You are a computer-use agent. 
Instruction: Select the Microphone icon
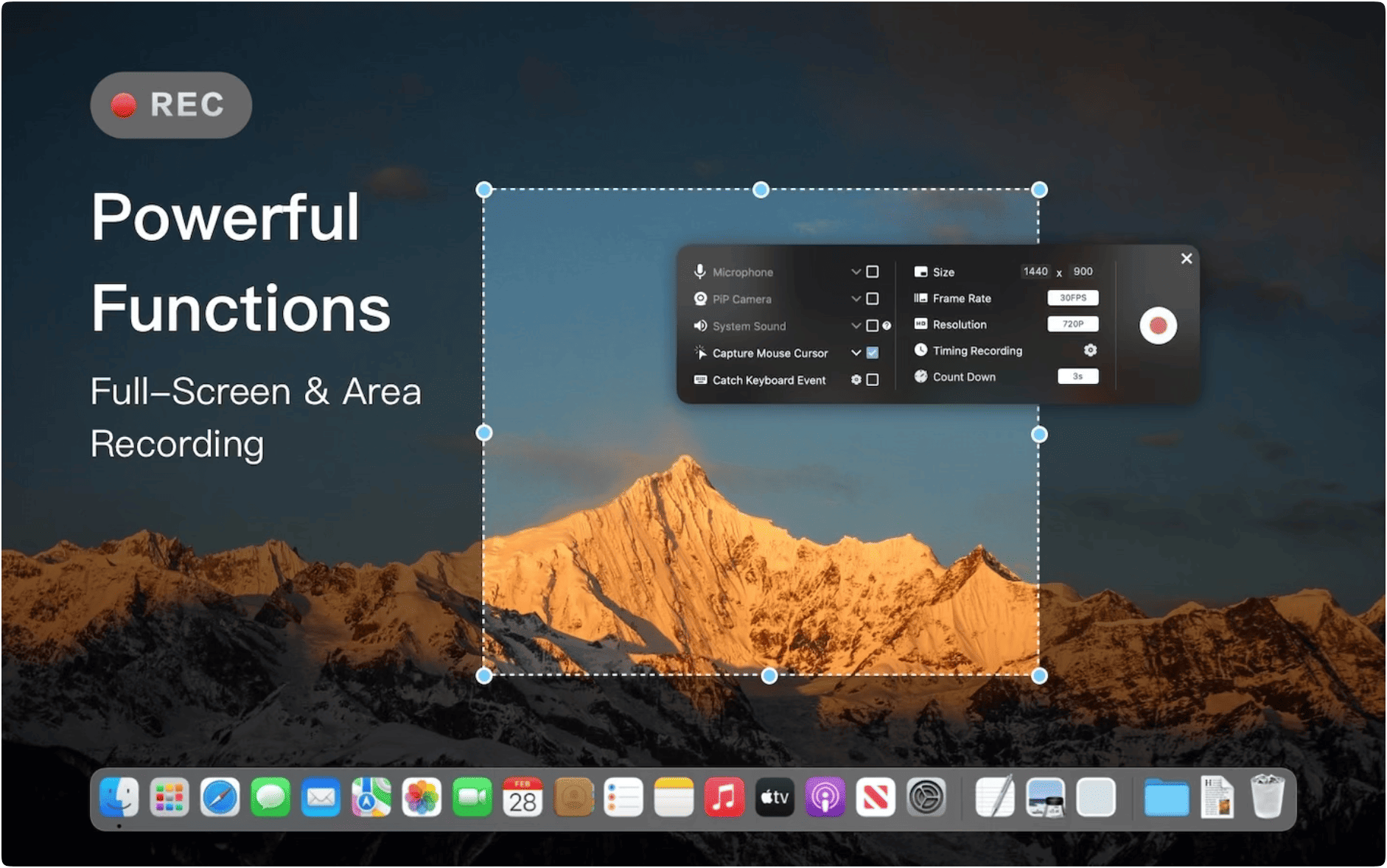click(x=700, y=271)
